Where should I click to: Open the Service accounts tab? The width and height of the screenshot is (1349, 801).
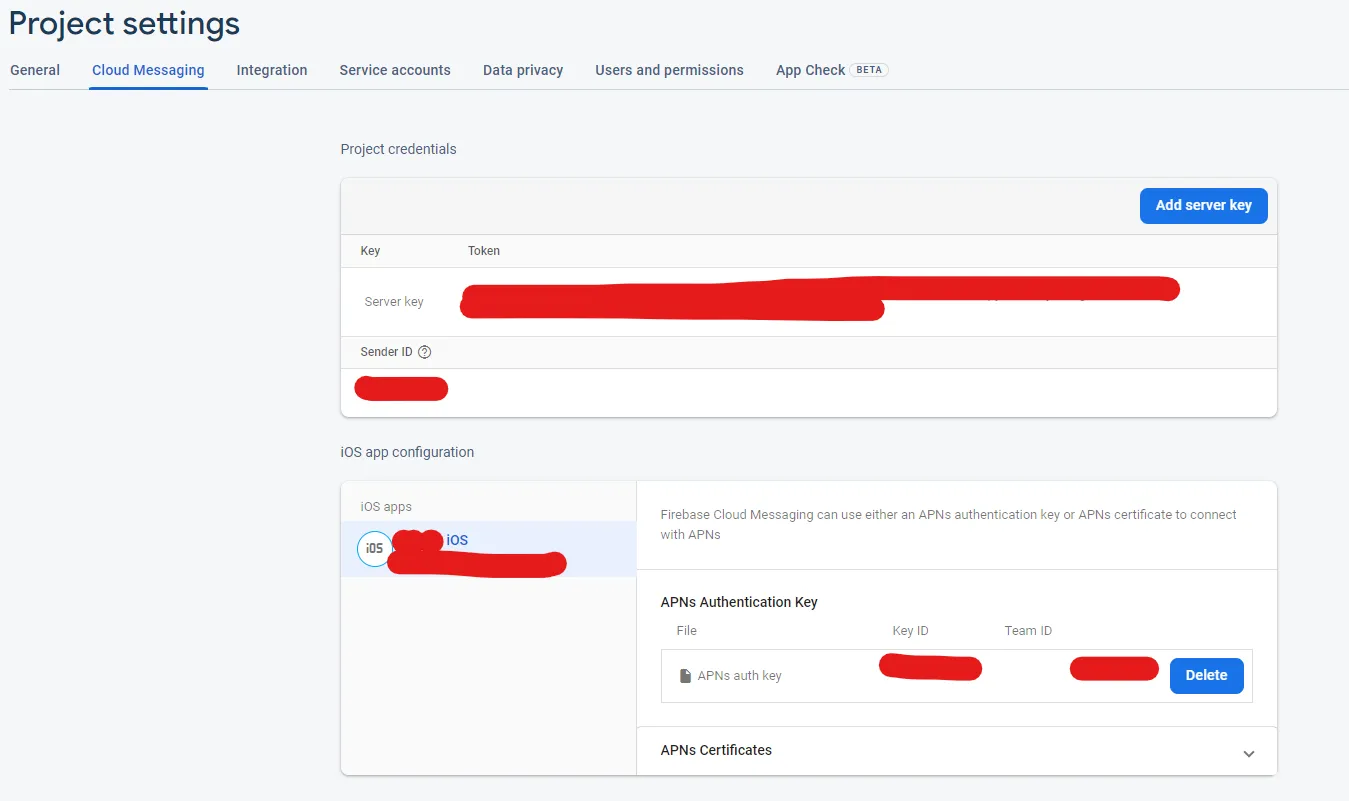[395, 70]
